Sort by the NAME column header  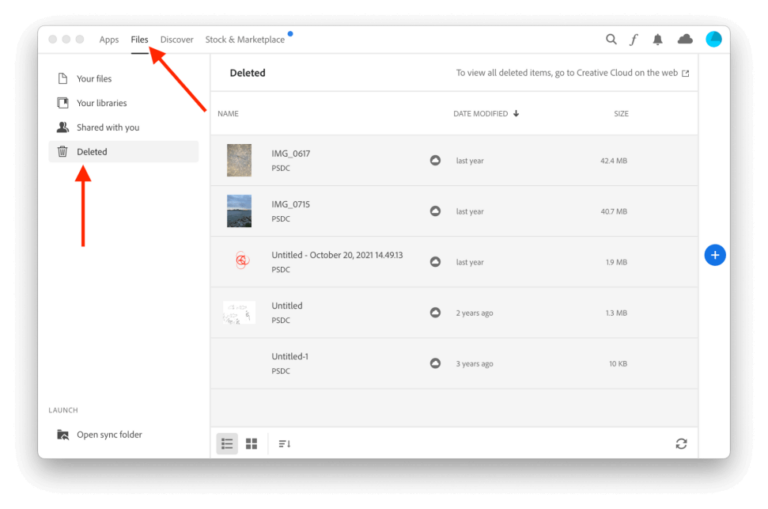(x=228, y=114)
